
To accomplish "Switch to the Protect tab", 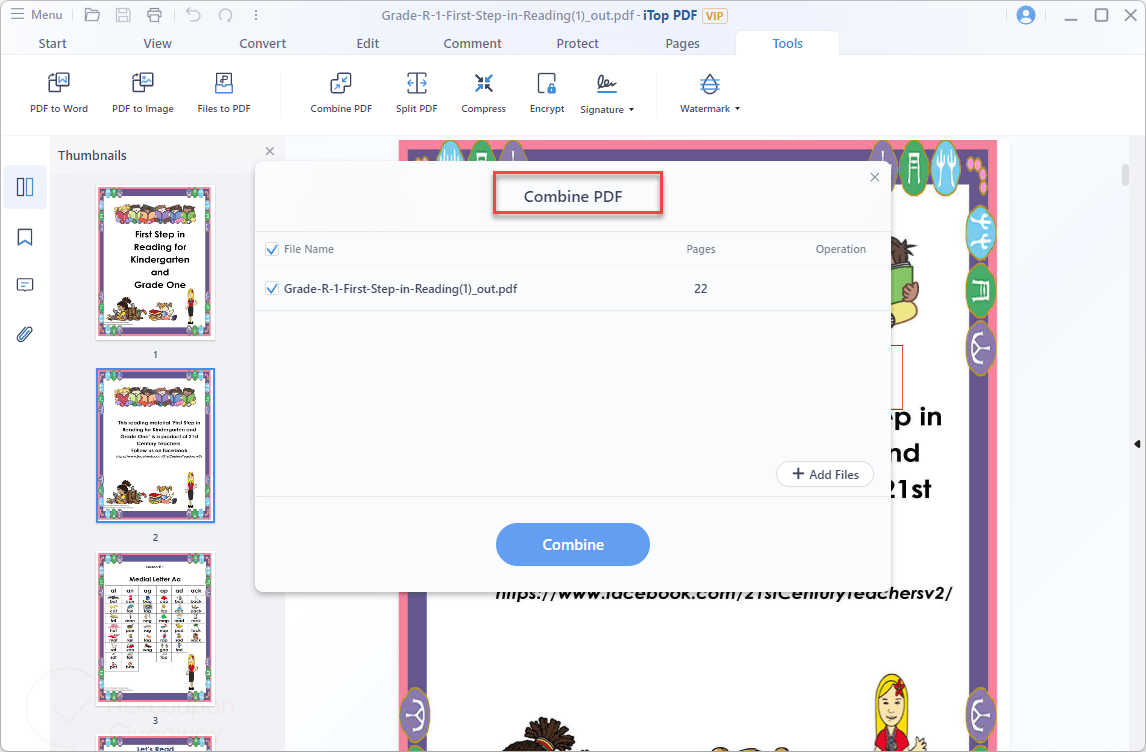I will click(577, 44).
